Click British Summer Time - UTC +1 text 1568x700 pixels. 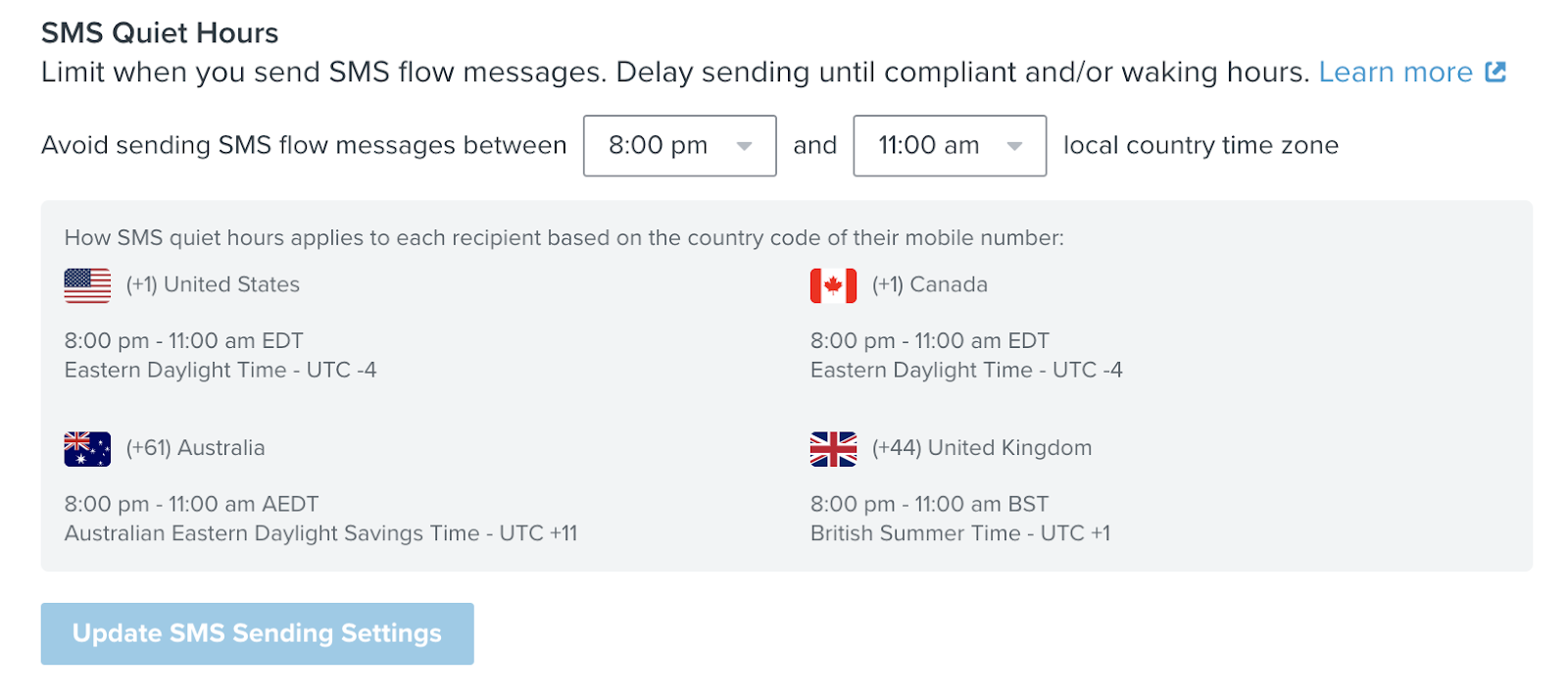959,533
